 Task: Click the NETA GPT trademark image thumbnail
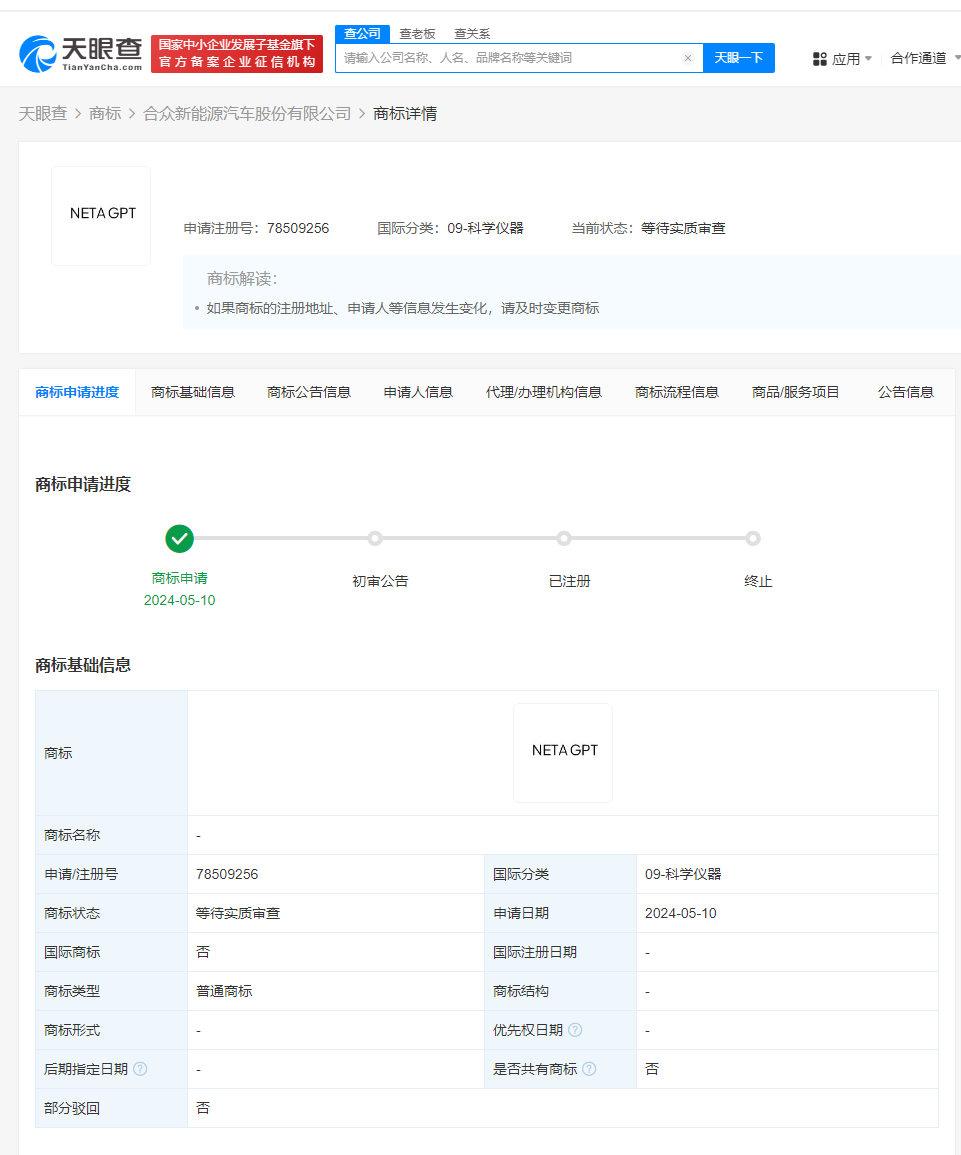[x=100, y=215]
